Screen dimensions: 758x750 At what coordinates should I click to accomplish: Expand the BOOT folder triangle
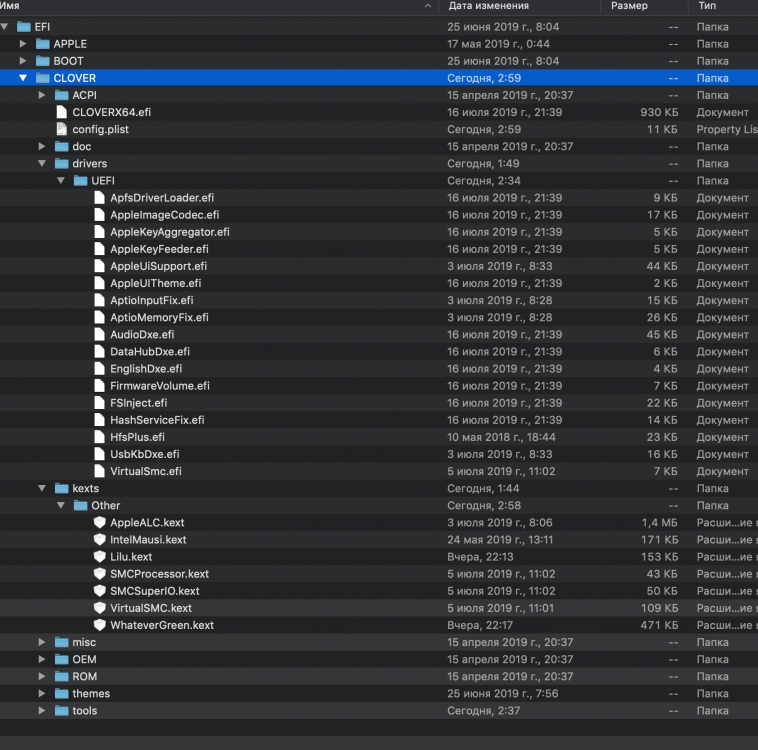[23, 61]
